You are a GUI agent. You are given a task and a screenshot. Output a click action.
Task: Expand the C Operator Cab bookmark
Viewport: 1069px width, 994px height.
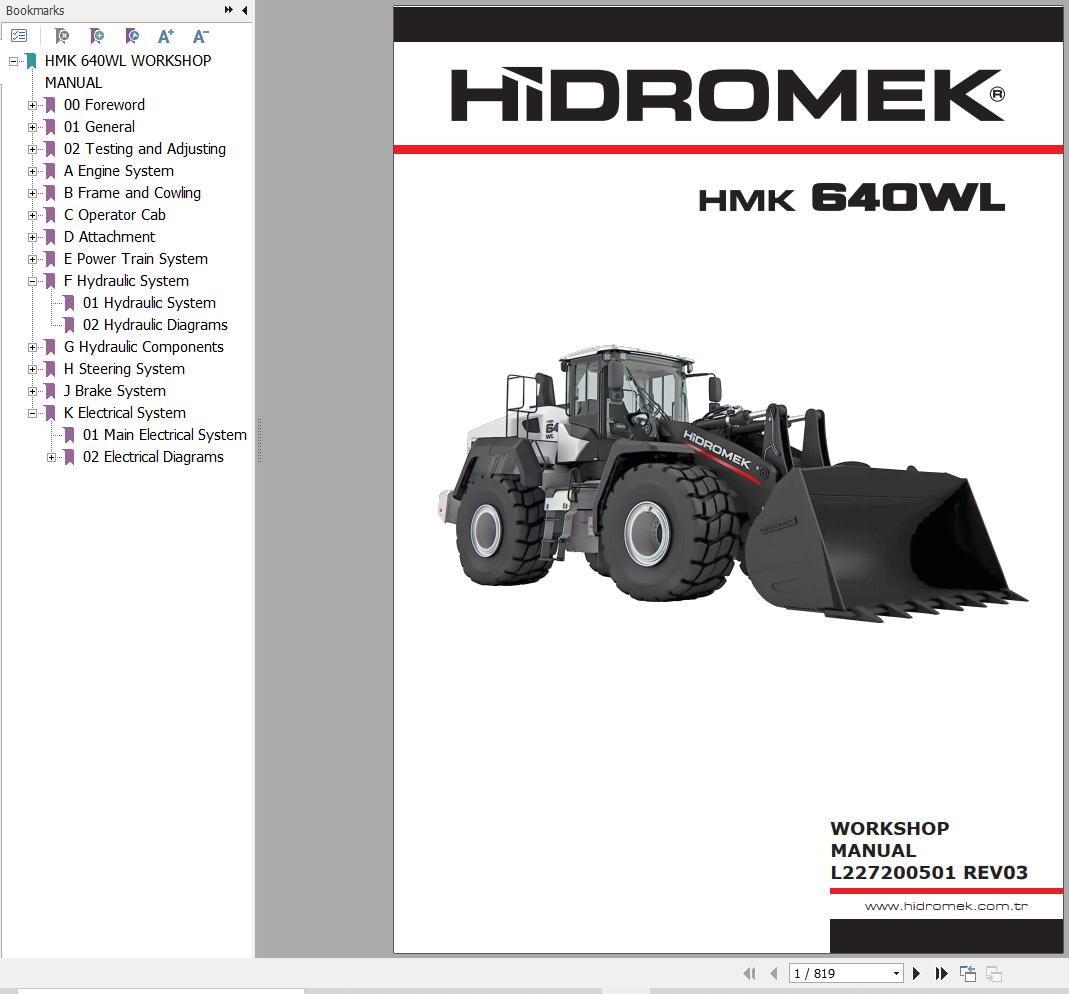(x=32, y=215)
